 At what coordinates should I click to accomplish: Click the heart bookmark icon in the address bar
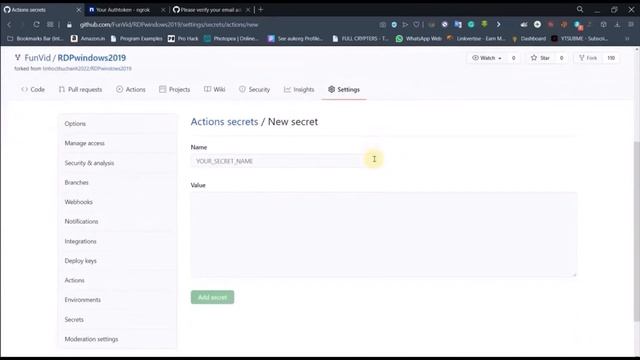(416, 24)
